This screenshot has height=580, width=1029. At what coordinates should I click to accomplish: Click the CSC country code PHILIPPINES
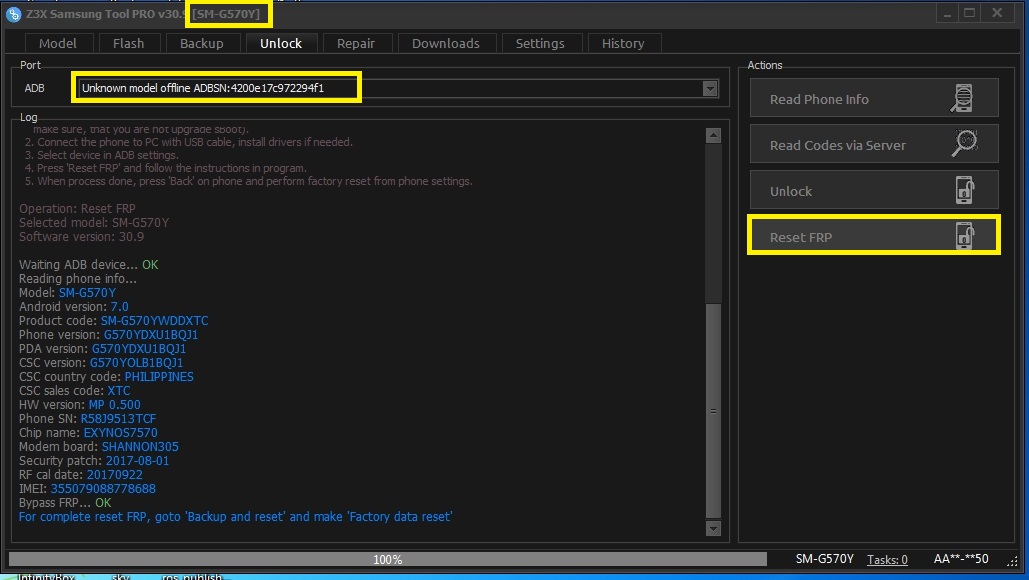tap(159, 377)
